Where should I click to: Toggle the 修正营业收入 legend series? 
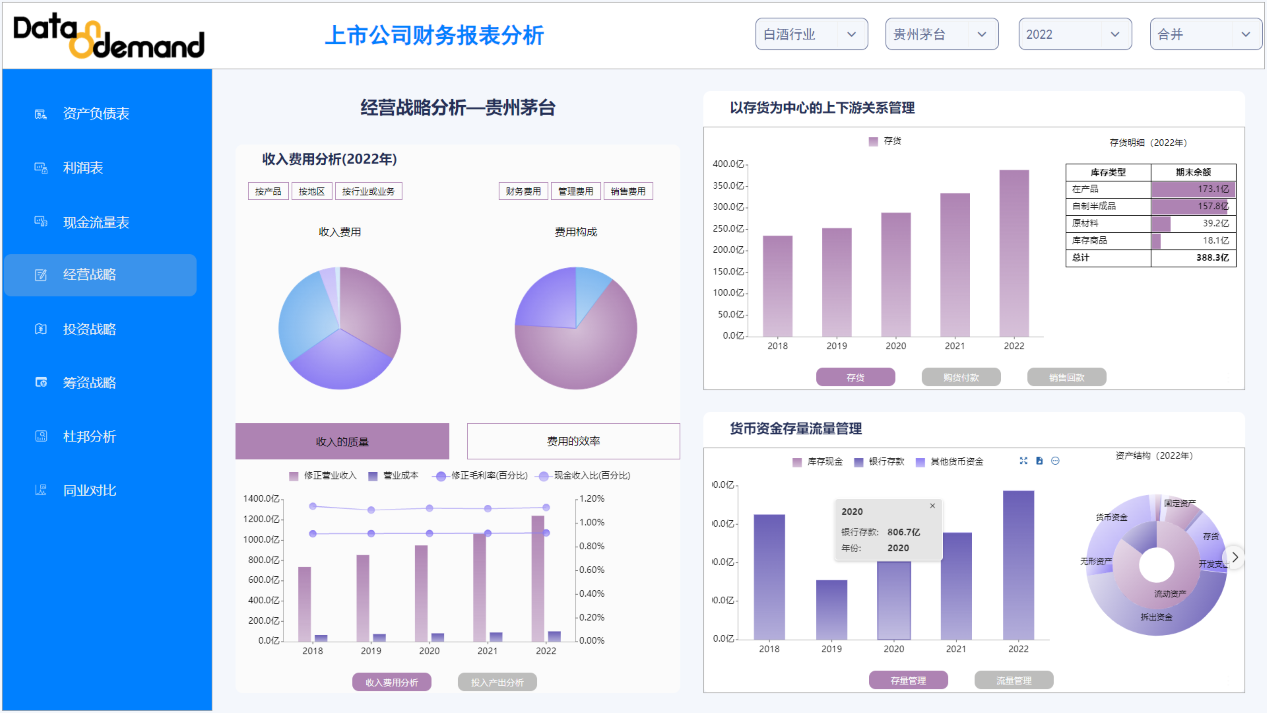(x=322, y=476)
